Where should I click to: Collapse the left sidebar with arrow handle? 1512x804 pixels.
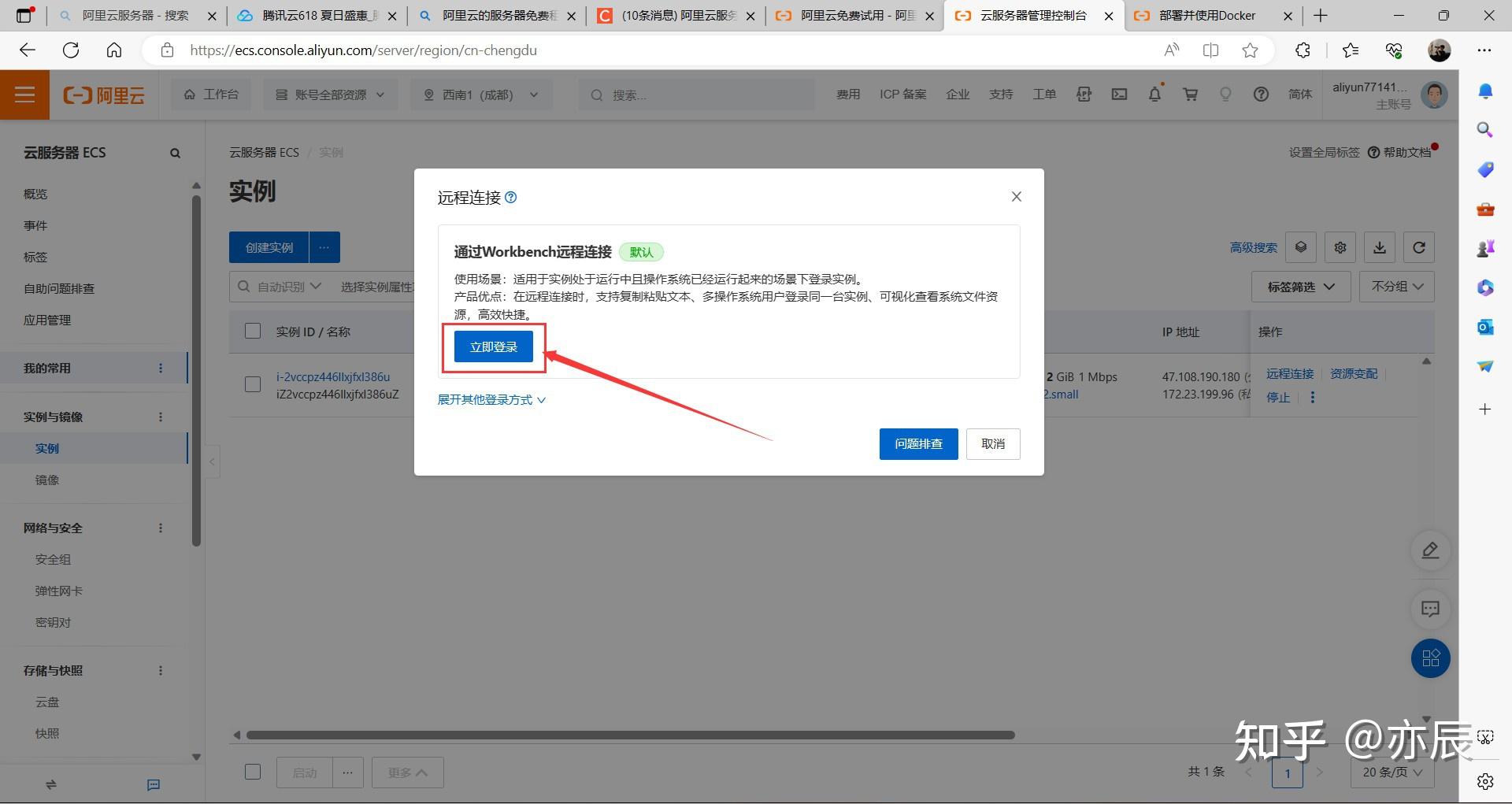(212, 461)
